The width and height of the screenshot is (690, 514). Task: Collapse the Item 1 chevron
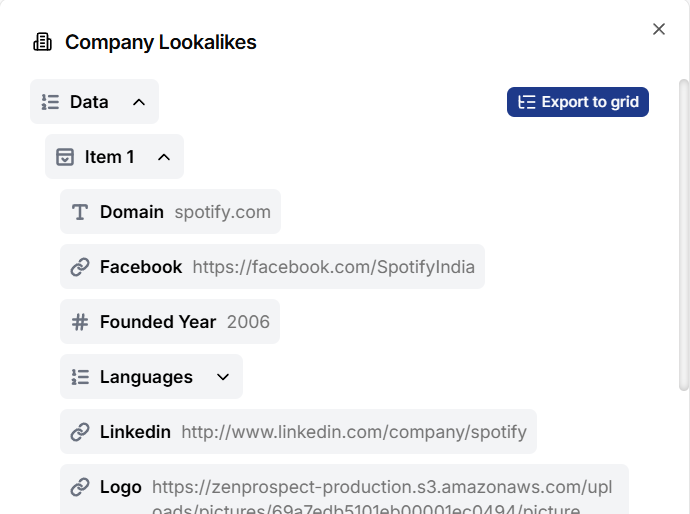[x=164, y=157]
